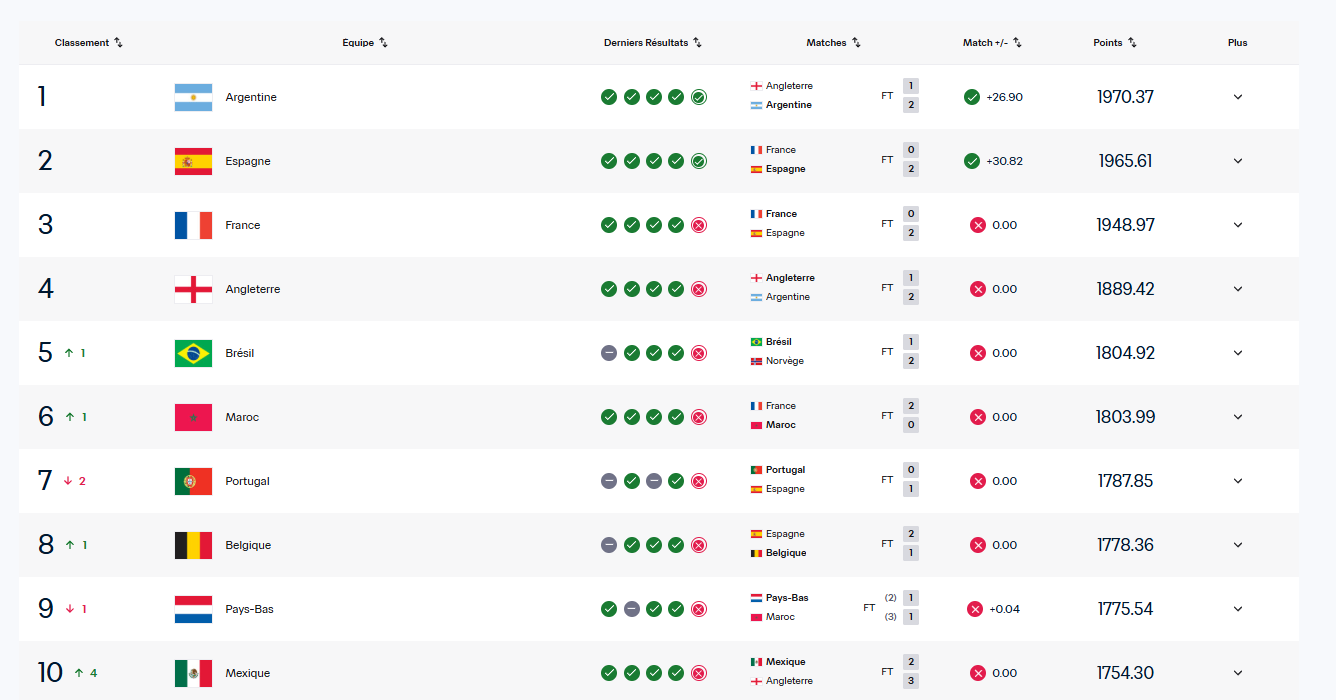Click the Matches column header
Screen dimensions: 1336x700
[x=826, y=43]
